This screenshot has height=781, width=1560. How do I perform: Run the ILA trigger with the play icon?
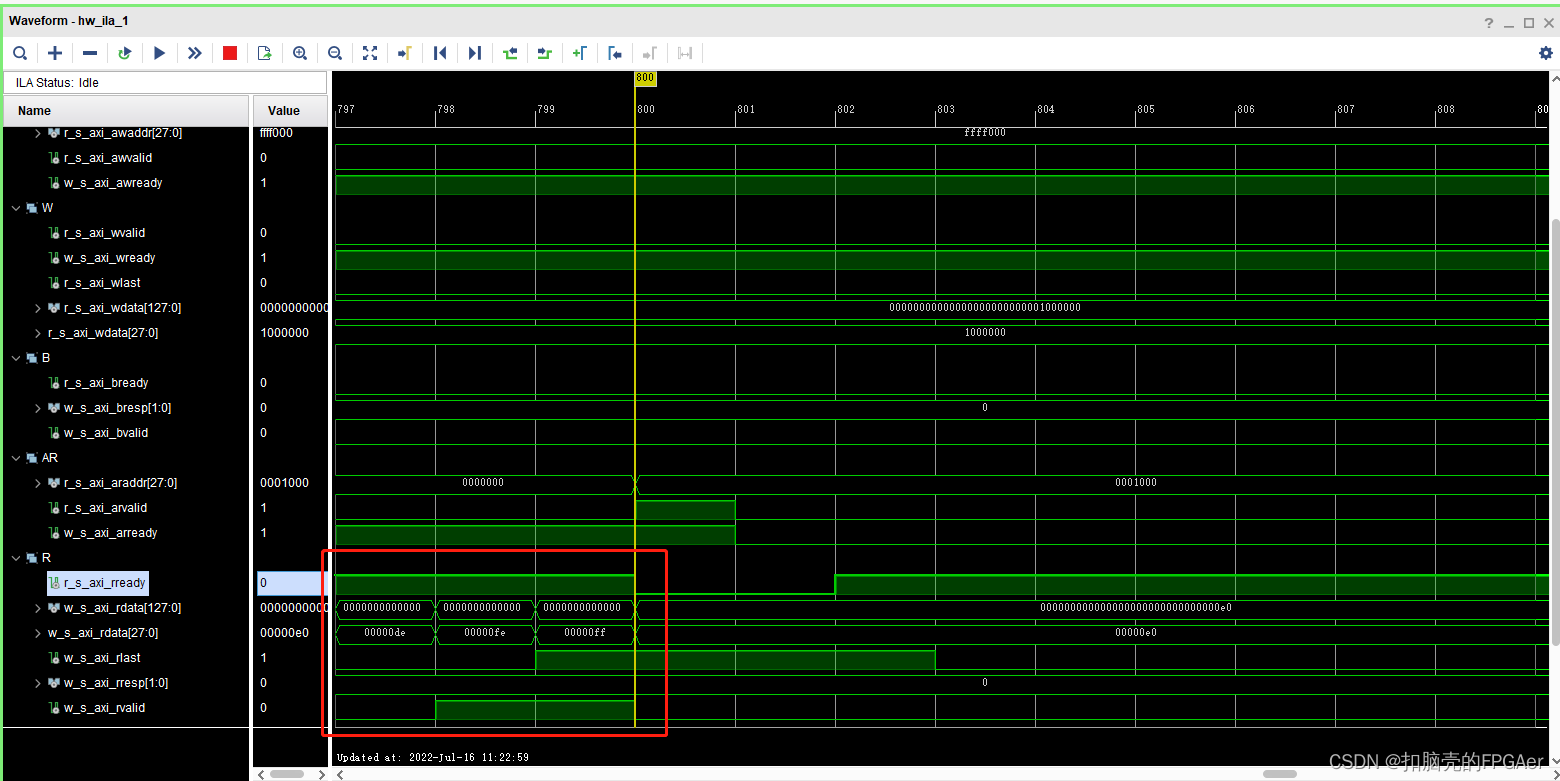coord(160,53)
